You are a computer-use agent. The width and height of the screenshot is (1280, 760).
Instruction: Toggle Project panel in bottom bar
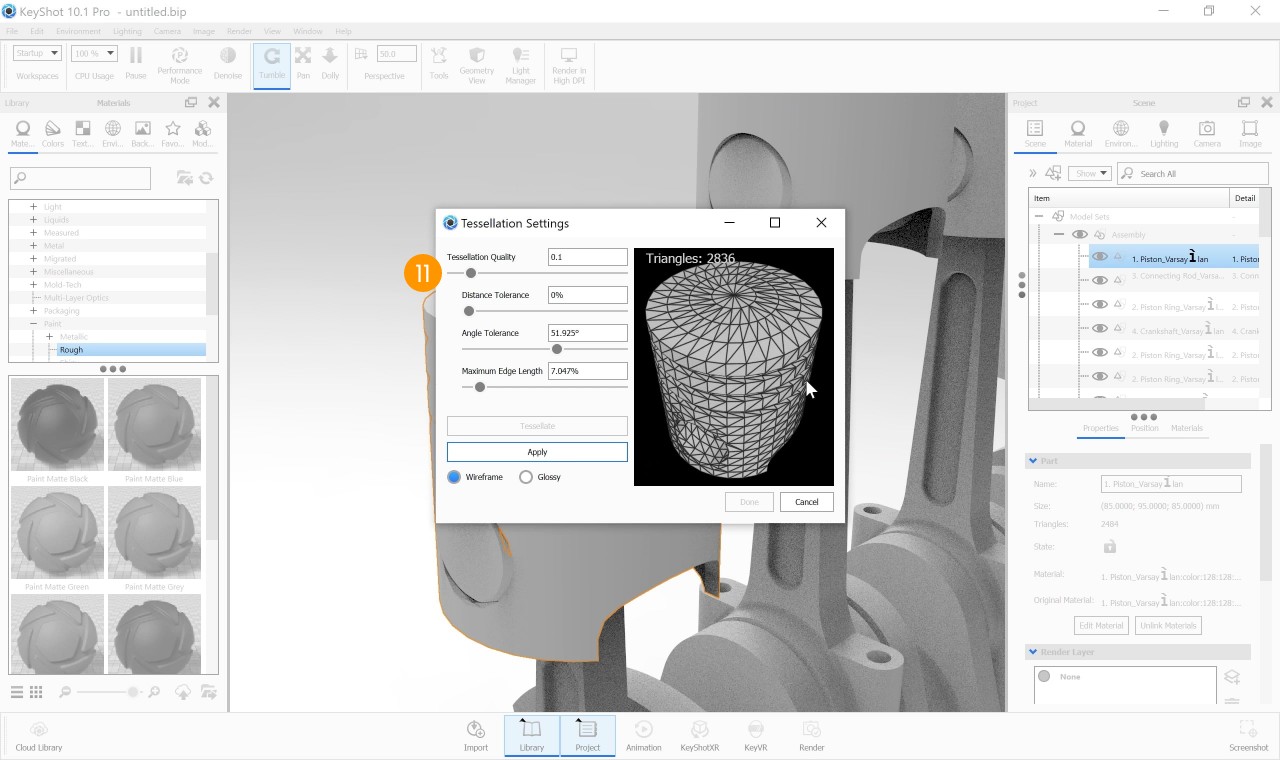coord(588,735)
